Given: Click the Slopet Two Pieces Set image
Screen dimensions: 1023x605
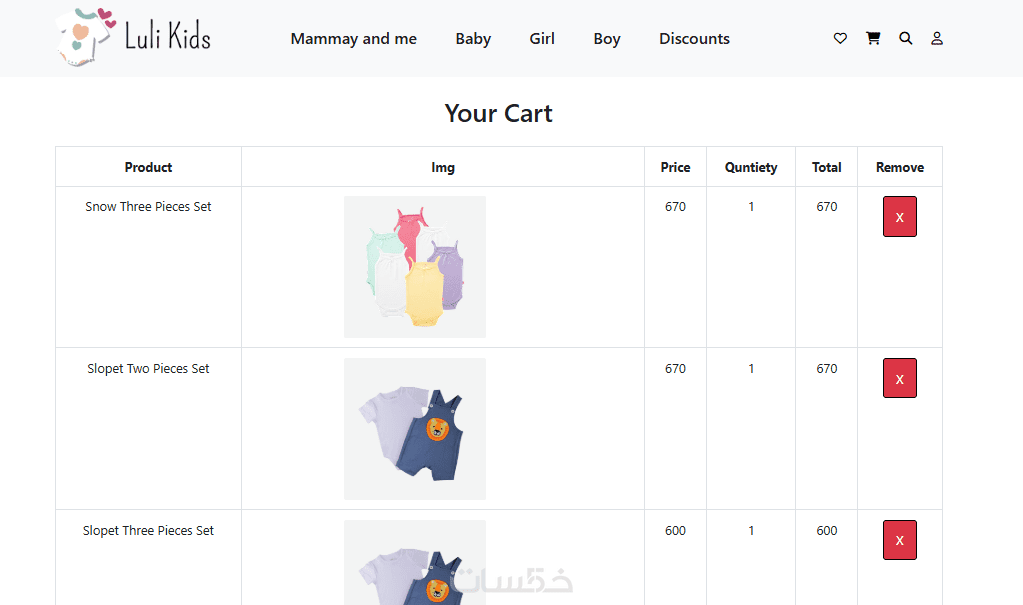Looking at the screenshot, I should point(415,429).
